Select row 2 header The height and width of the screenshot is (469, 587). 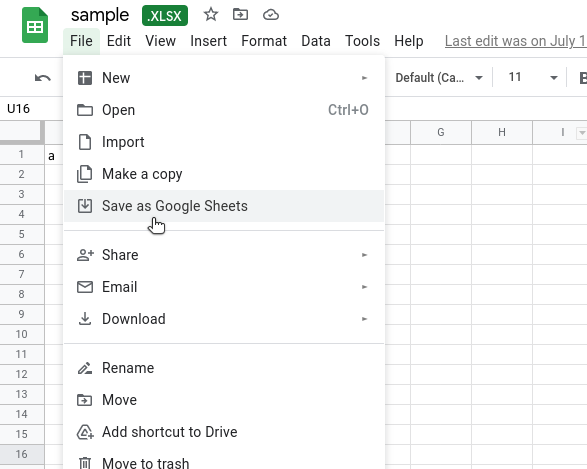click(22, 174)
